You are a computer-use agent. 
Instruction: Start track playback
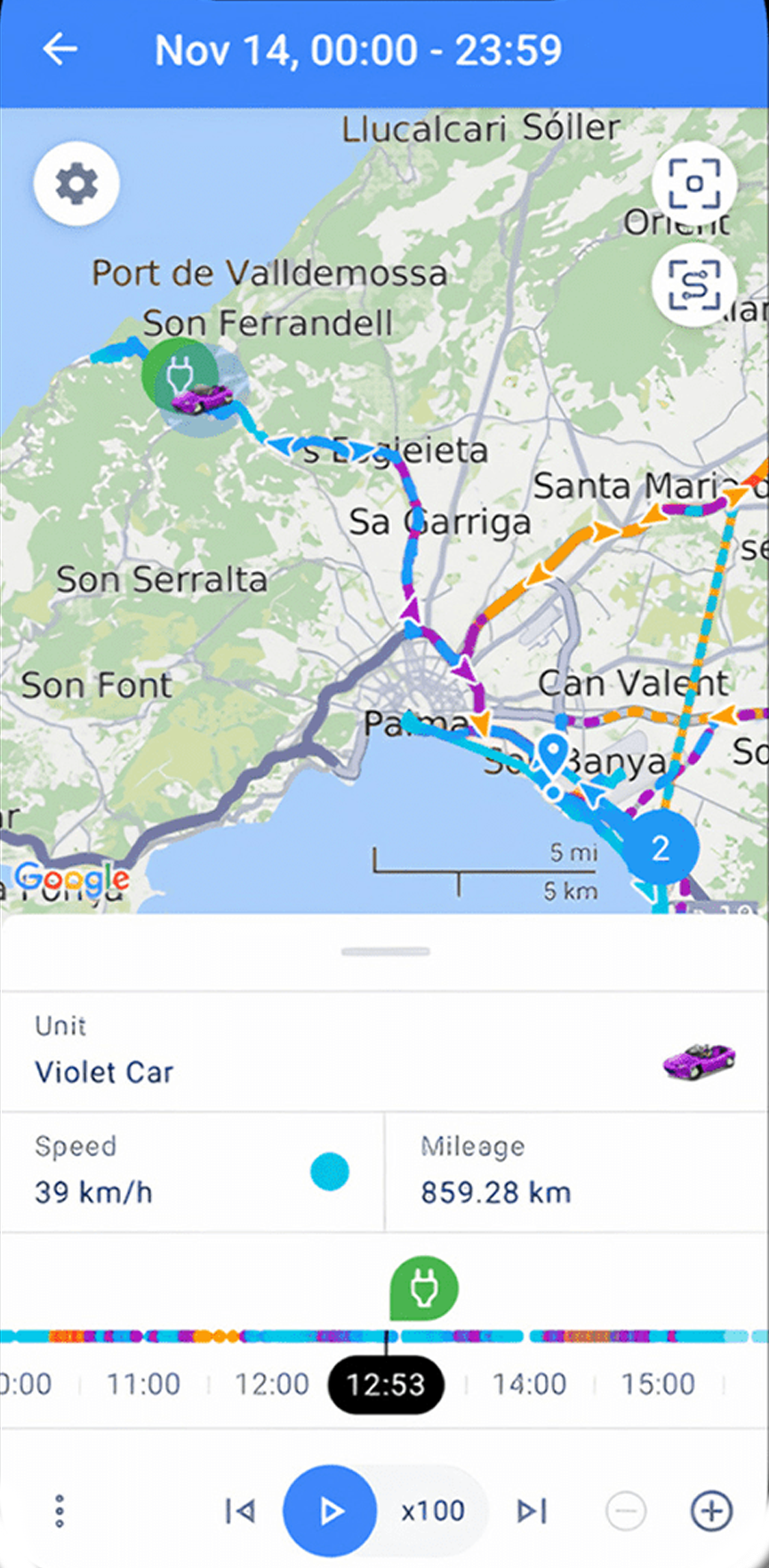tap(329, 1510)
